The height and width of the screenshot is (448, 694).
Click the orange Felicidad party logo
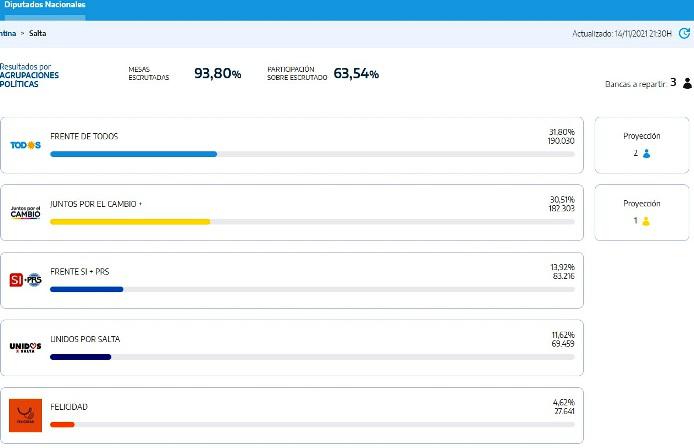(25, 415)
